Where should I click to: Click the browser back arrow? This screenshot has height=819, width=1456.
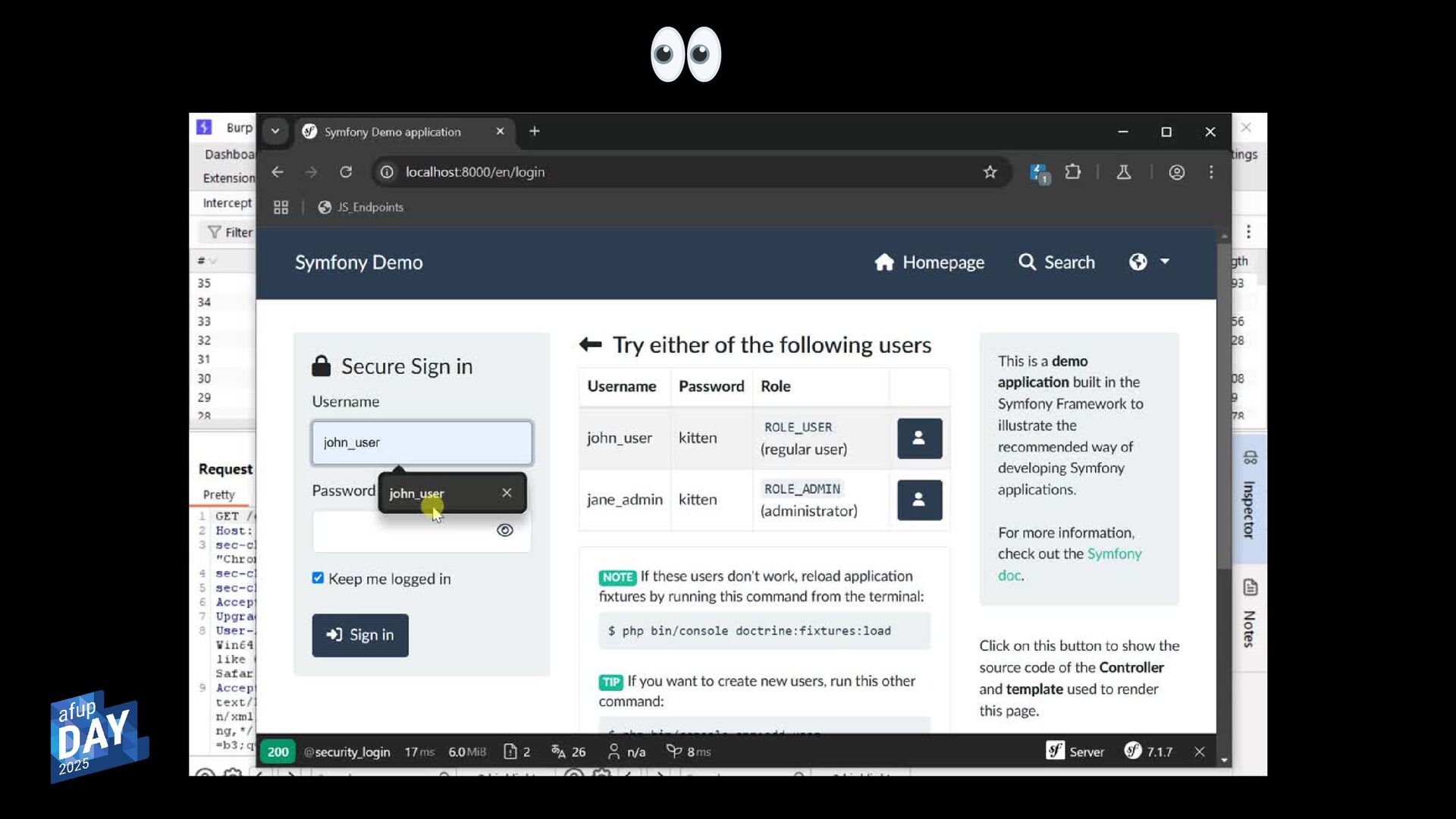point(278,172)
